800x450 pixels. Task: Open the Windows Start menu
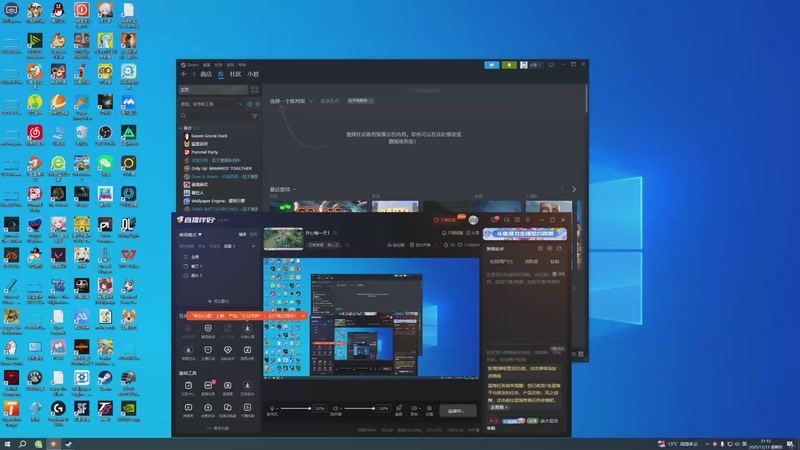7,444
